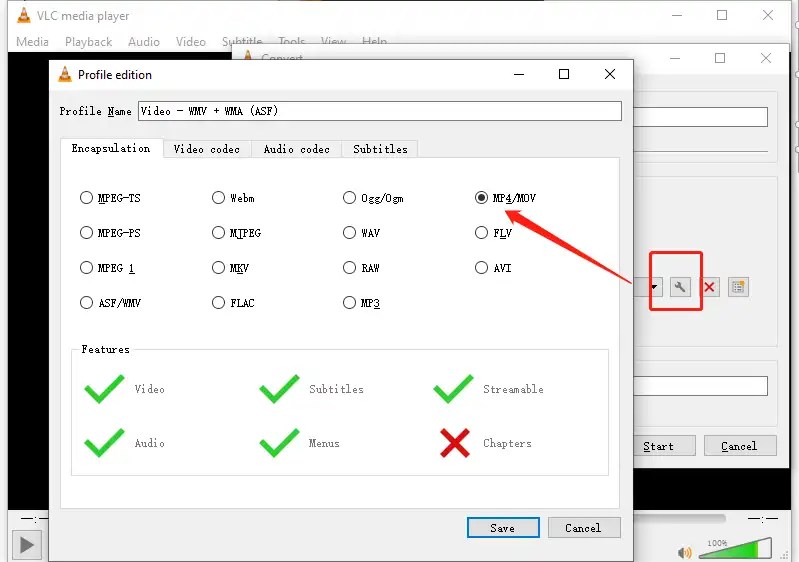The width and height of the screenshot is (799, 562).
Task: Close the Profile edition dialog
Action: [610, 74]
